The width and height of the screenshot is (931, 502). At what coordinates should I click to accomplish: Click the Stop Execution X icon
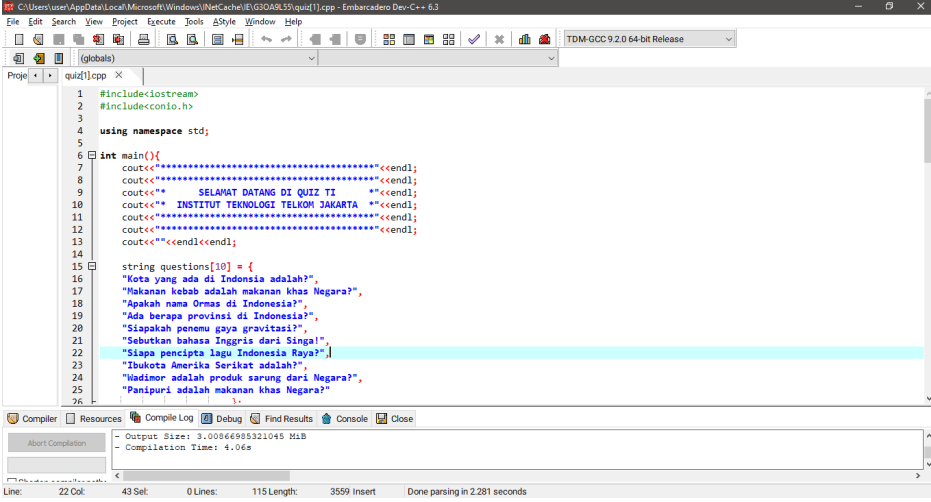click(499, 39)
